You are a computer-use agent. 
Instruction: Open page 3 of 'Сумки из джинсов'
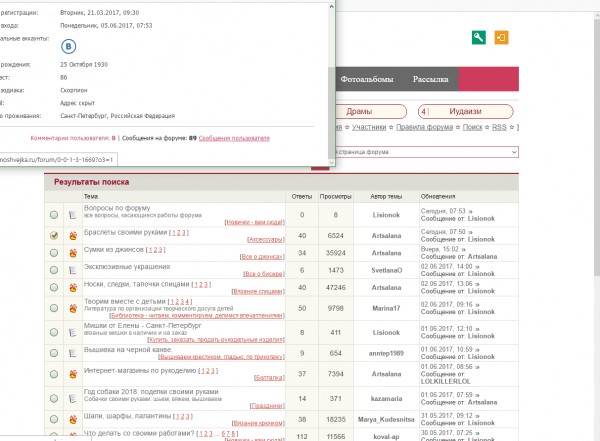pyautogui.click(x=160, y=250)
